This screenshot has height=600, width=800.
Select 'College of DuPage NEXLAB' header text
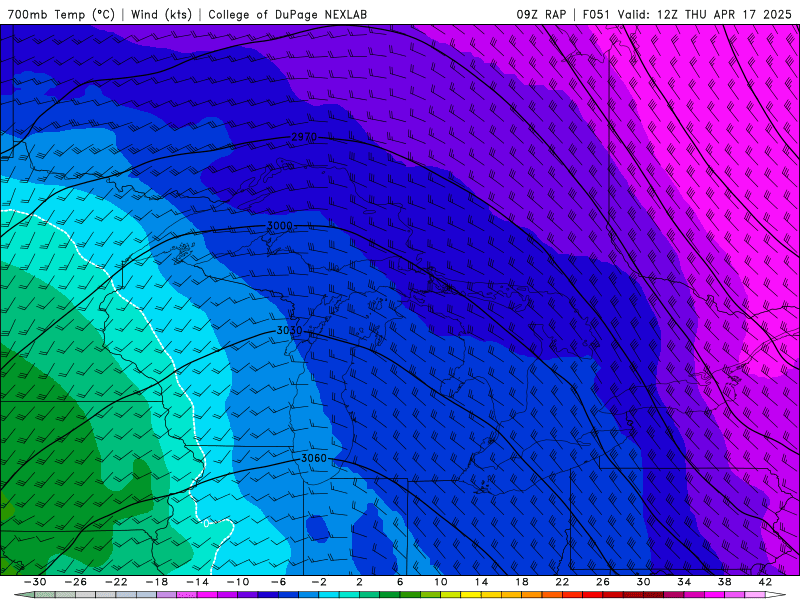287,14
